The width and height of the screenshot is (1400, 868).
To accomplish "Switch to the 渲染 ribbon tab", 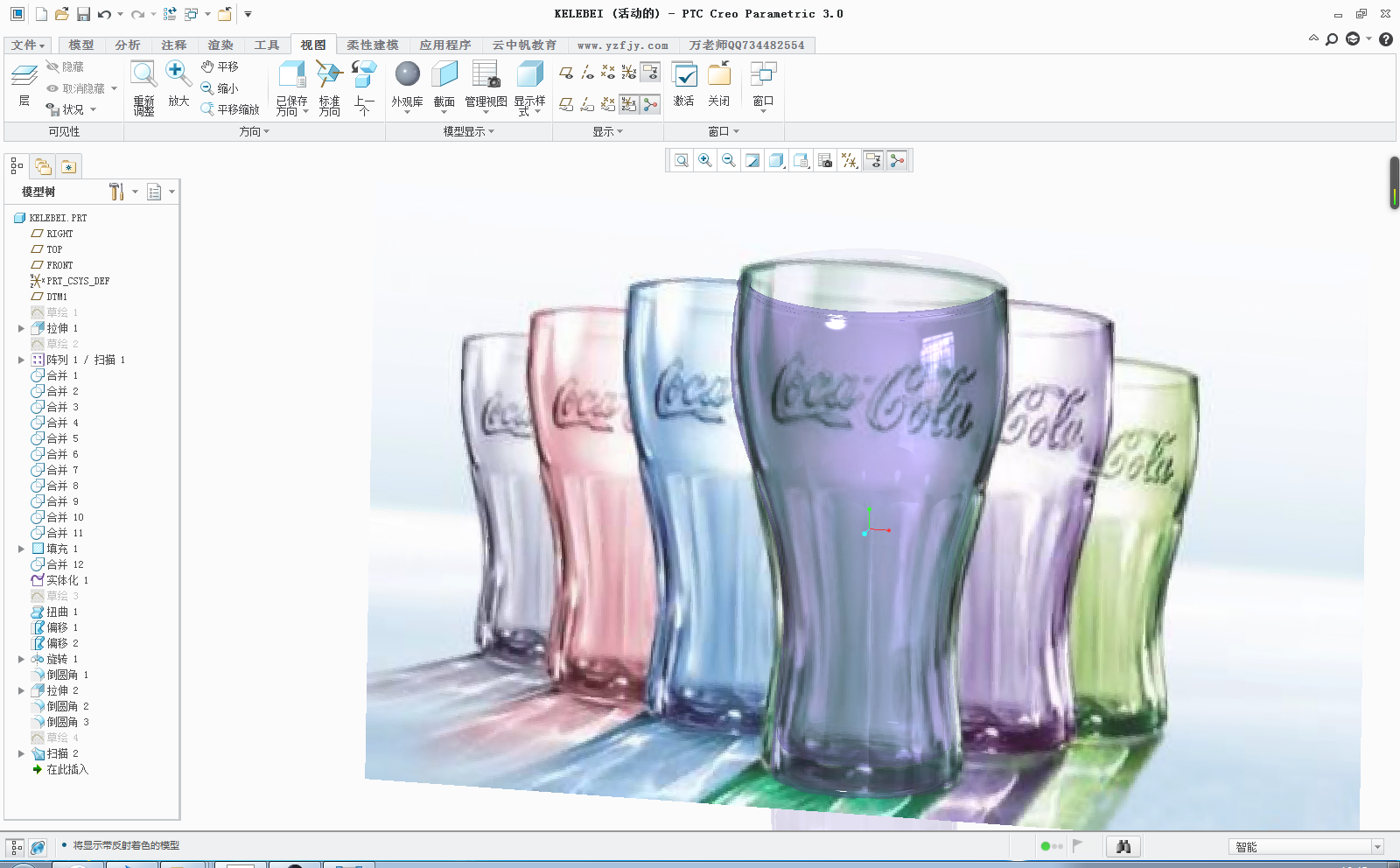I will tap(220, 45).
